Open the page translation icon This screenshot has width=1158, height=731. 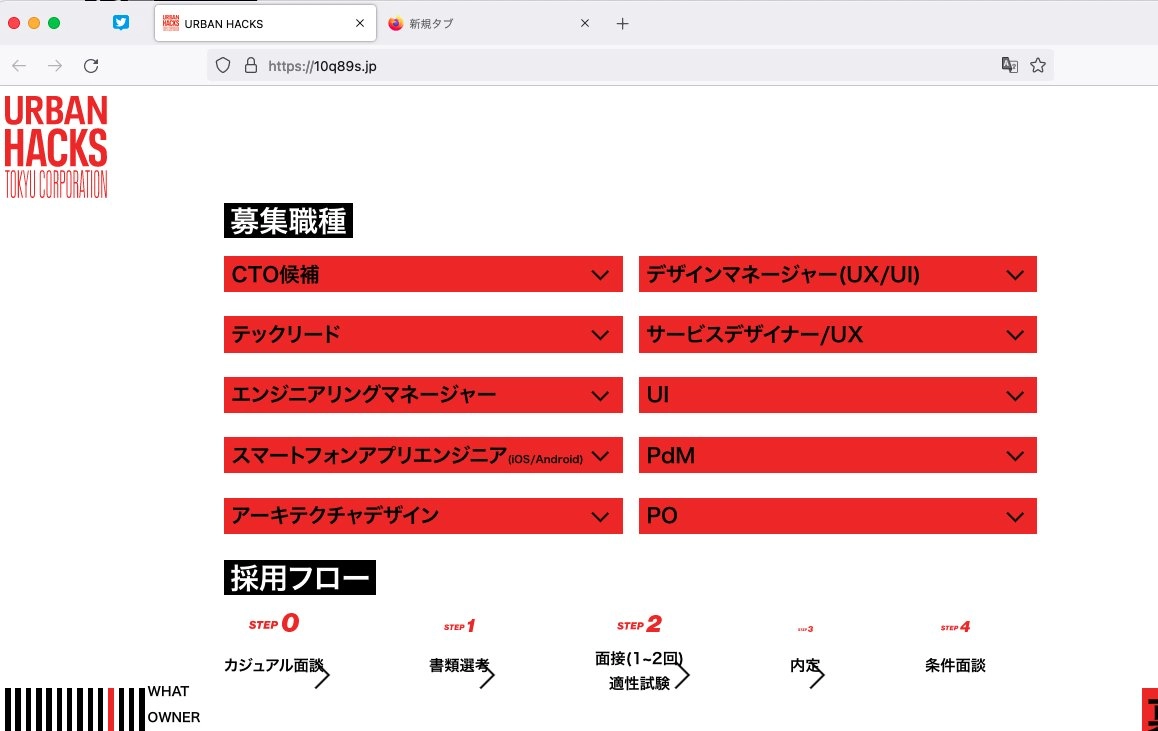click(1010, 66)
